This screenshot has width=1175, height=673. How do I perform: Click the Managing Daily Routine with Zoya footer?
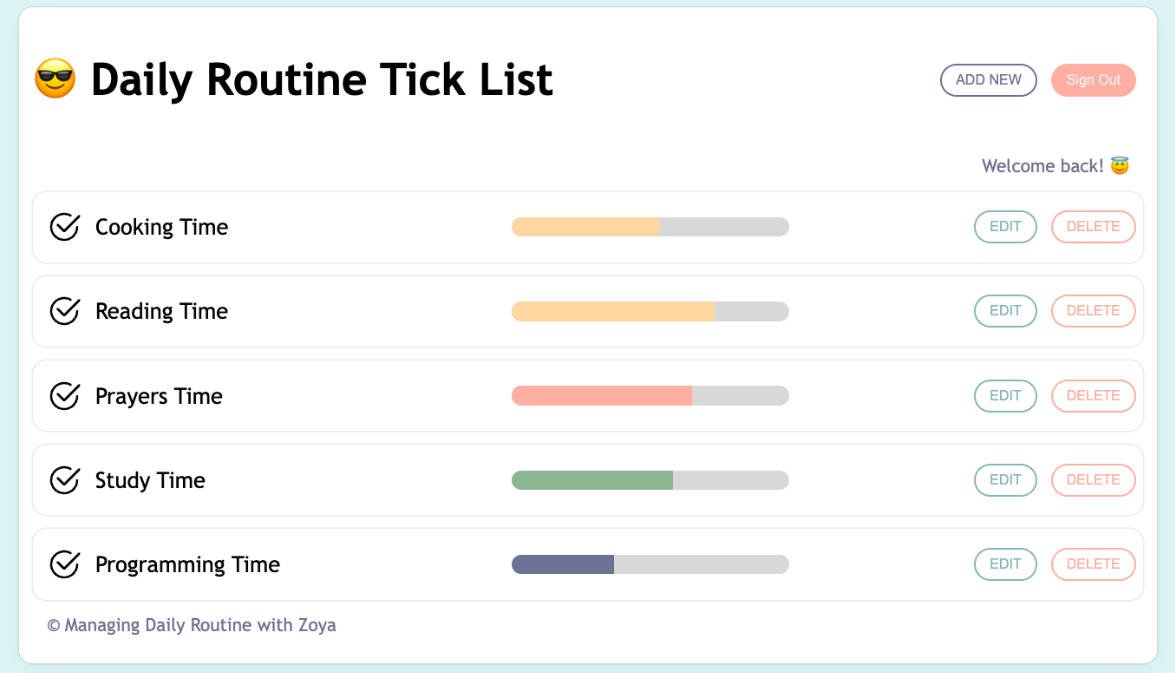click(191, 624)
